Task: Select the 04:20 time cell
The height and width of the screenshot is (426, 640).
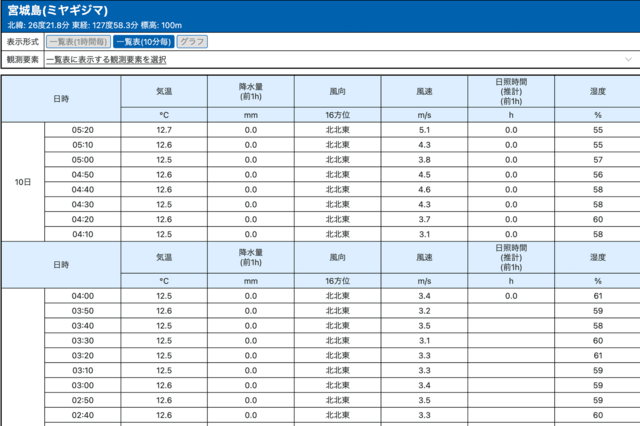Action: click(x=82, y=219)
